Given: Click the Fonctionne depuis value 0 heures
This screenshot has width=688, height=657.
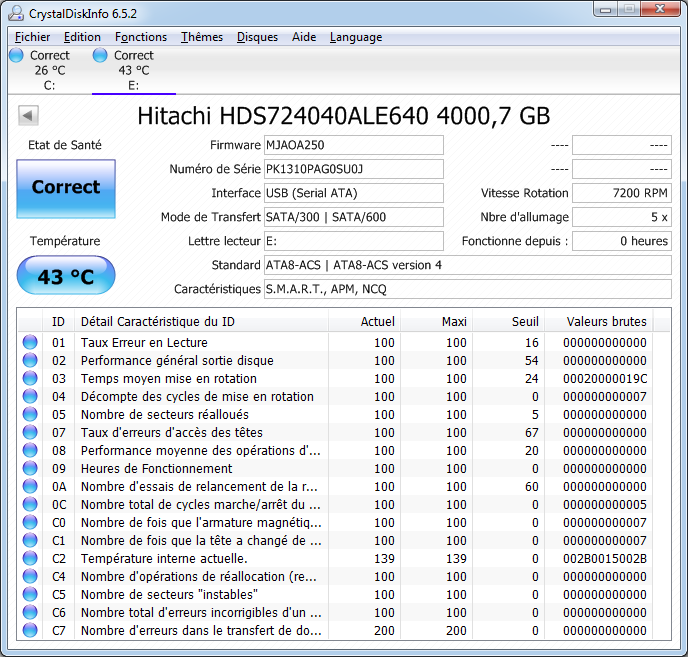Looking at the screenshot, I should pyautogui.click(x=622, y=241).
